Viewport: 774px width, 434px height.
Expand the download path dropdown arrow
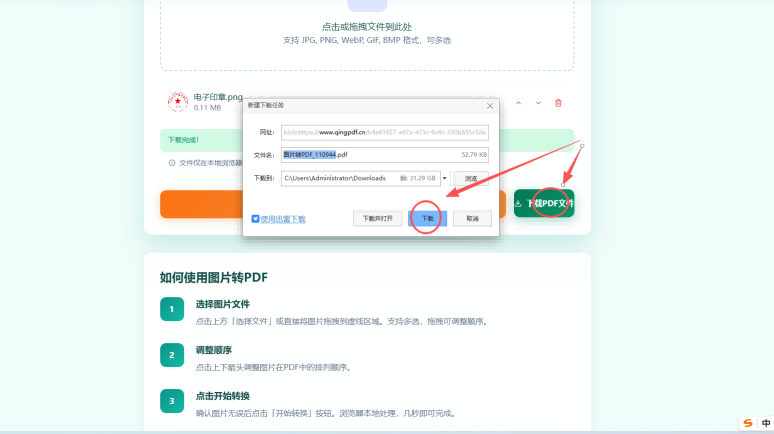[x=445, y=178]
